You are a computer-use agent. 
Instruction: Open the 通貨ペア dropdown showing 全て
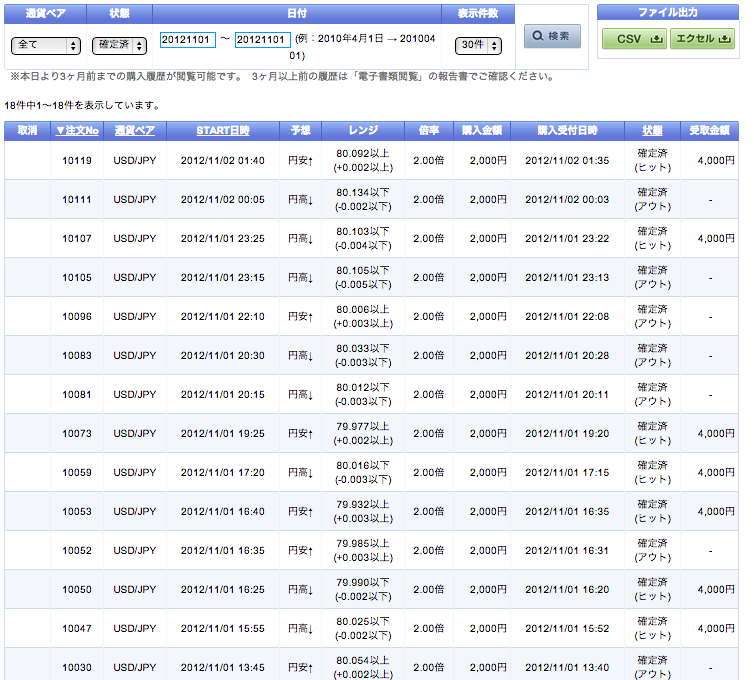click(45, 46)
